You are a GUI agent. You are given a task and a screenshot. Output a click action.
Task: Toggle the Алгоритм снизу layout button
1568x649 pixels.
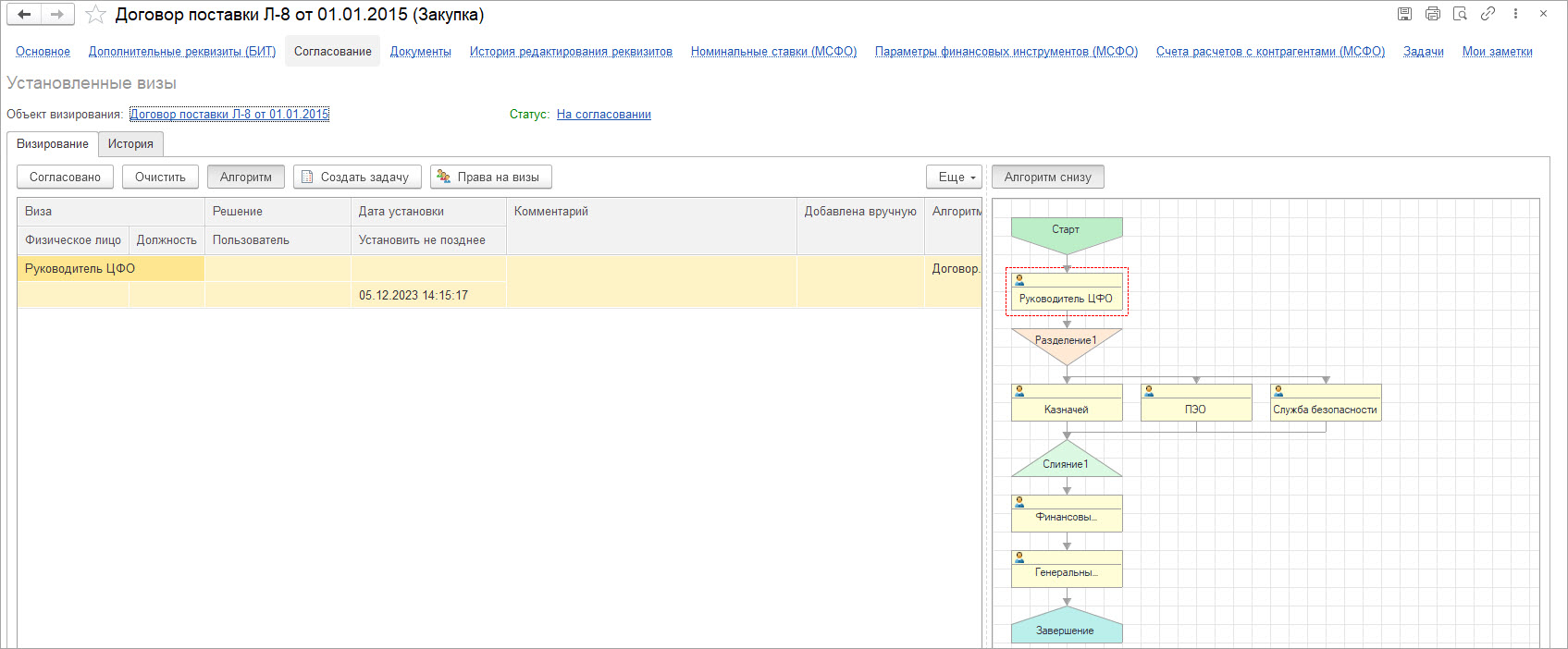click(1047, 177)
